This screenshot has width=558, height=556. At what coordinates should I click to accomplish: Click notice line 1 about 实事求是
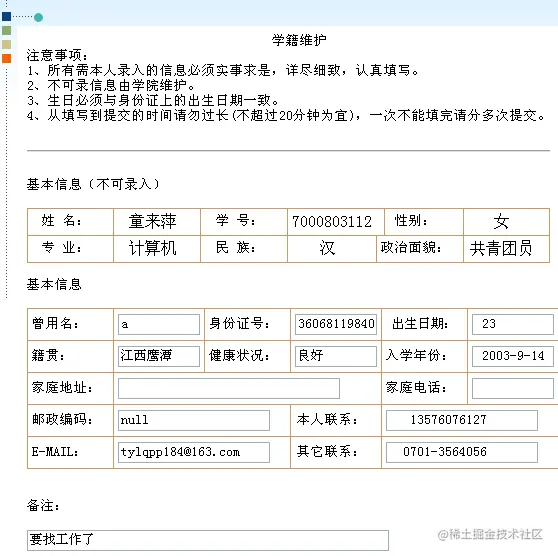click(223, 70)
